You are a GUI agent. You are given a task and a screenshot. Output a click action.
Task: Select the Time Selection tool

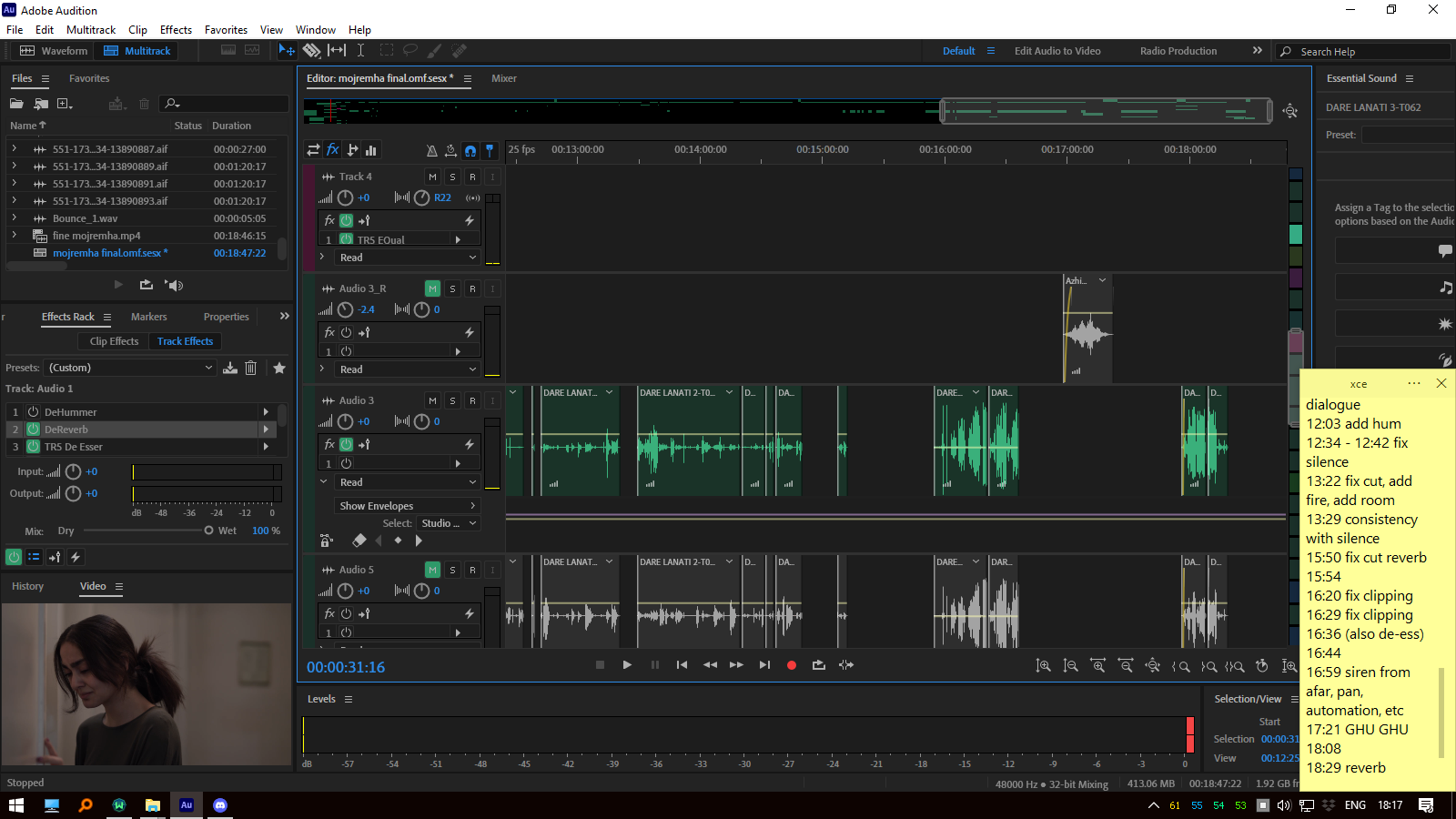point(360,51)
